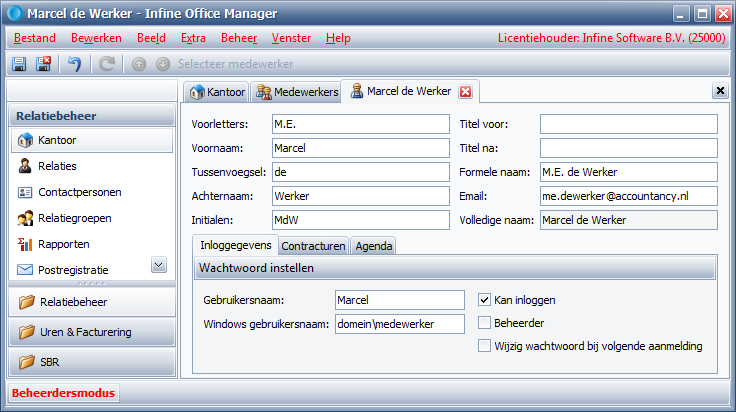Click the Formele naam input field
This screenshot has width=736, height=412.
point(629,172)
